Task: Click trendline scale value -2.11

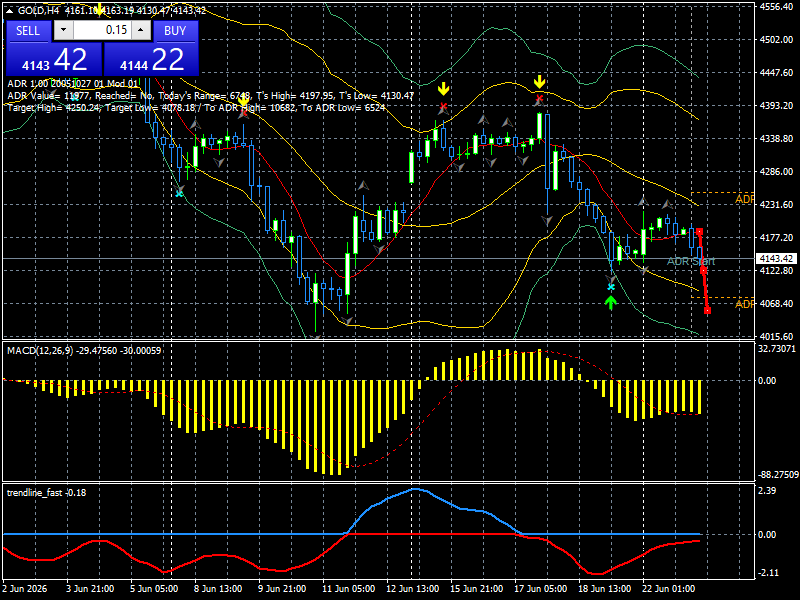Action: (x=768, y=573)
